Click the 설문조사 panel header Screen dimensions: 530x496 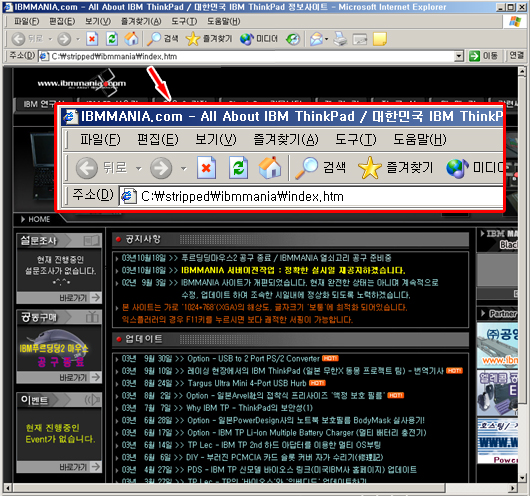tap(59, 241)
